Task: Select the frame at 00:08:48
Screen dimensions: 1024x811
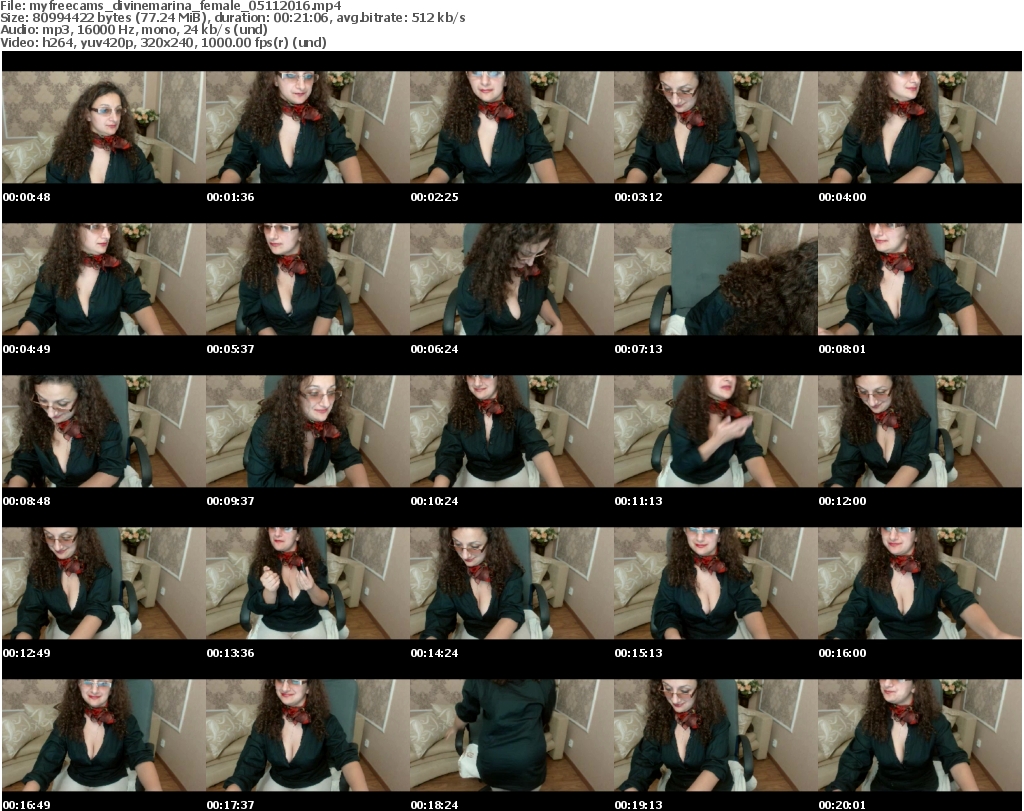Action: coord(103,431)
